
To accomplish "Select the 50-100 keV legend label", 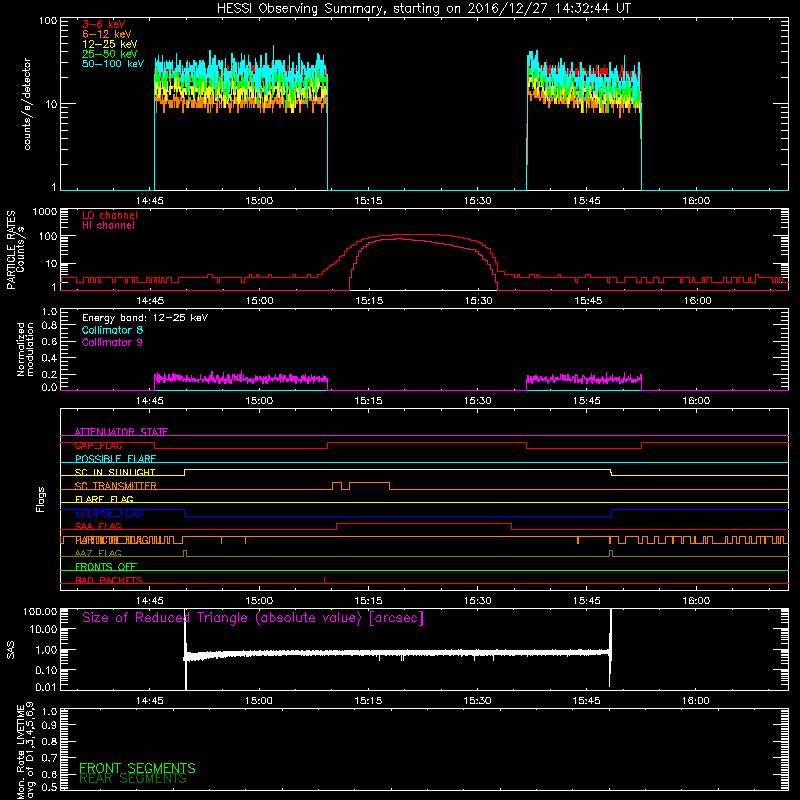I will tap(113, 64).
